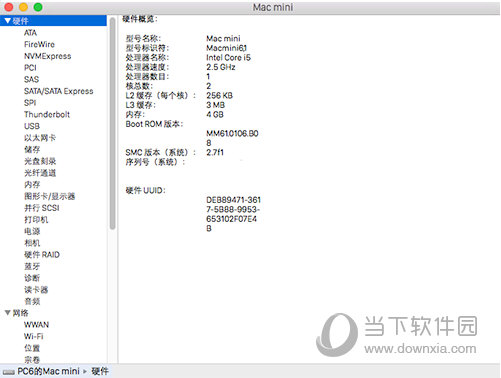This screenshot has height=378, width=501.
Task: Select FireWire in the sidebar
Action: point(39,44)
